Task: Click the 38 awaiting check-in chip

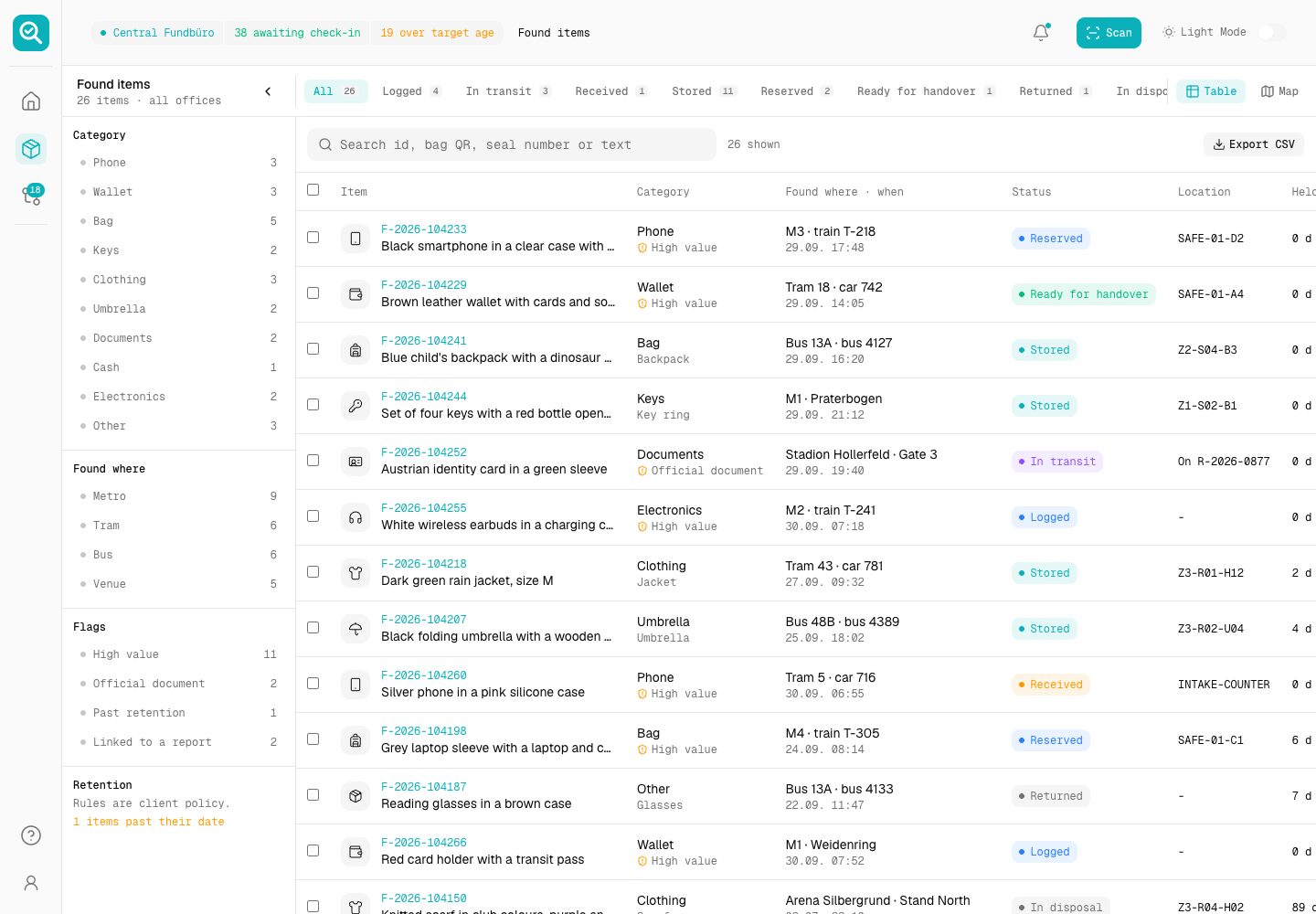Action: pos(297,33)
